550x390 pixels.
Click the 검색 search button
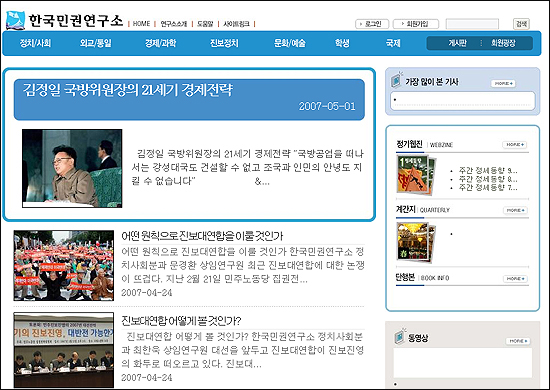(521, 24)
